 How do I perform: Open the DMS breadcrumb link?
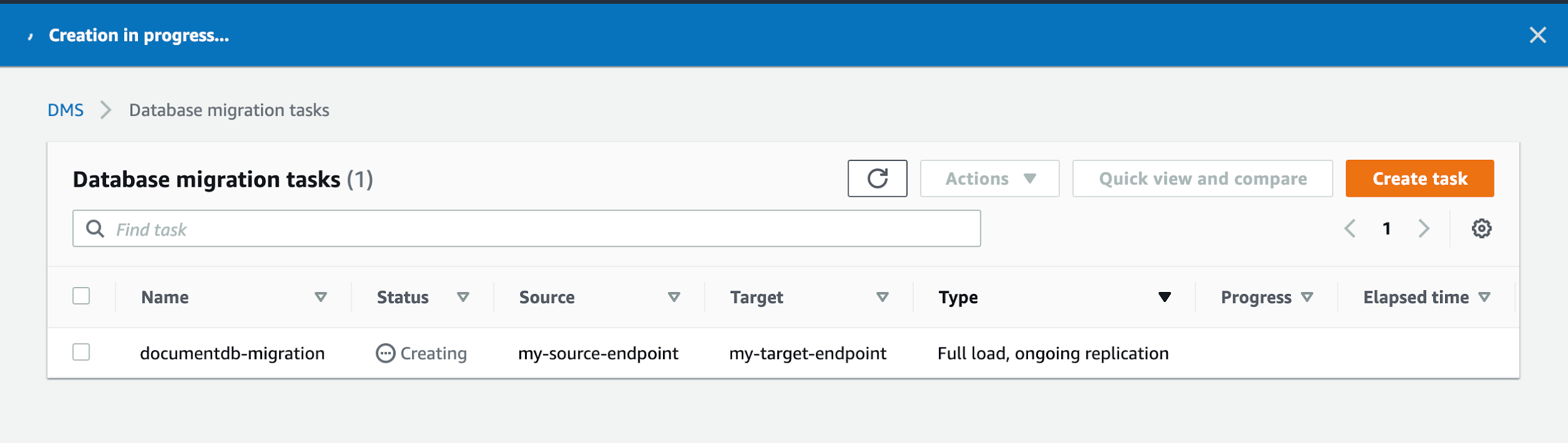[x=66, y=110]
